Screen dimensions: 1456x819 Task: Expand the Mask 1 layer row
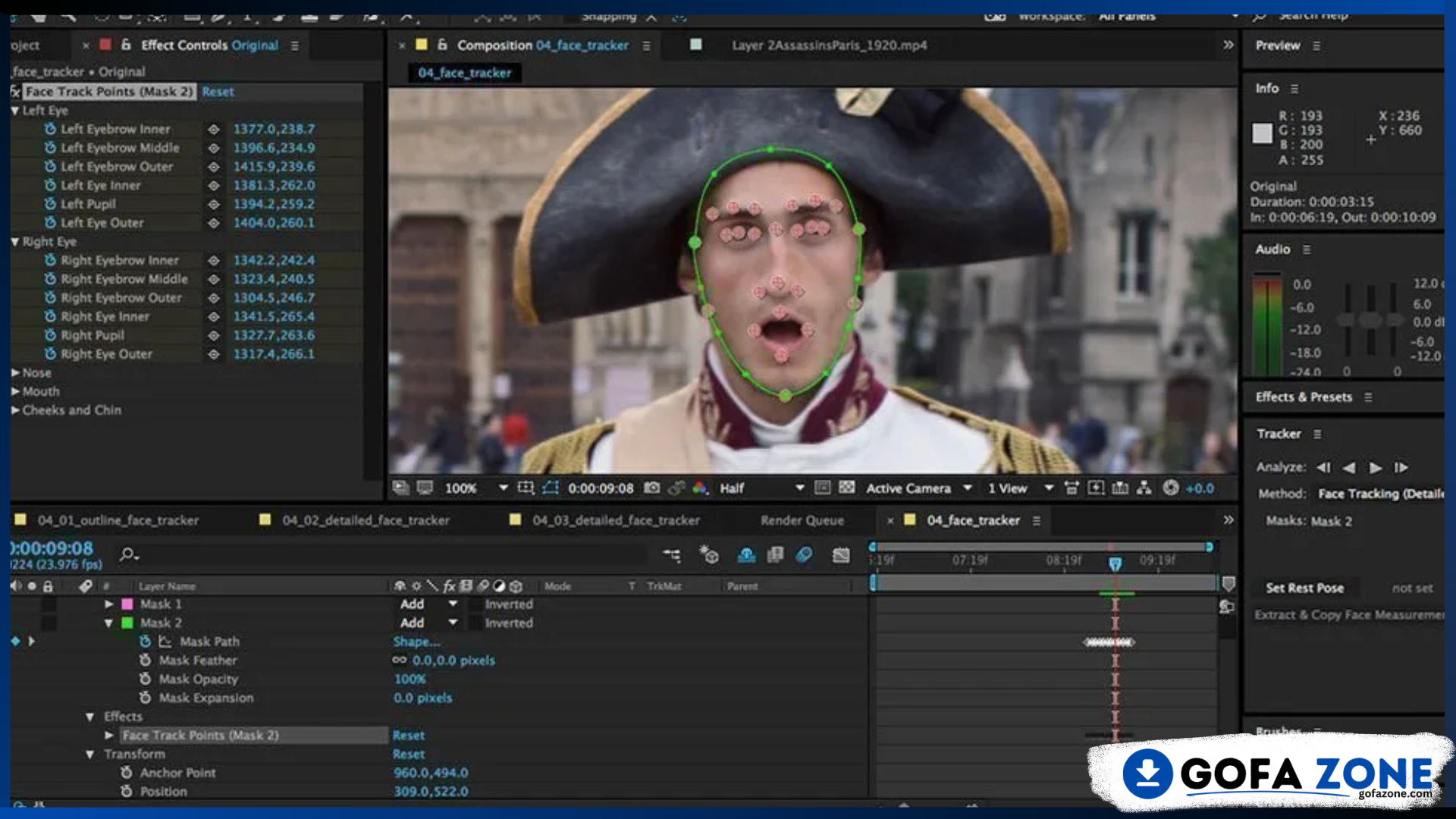coord(108,604)
